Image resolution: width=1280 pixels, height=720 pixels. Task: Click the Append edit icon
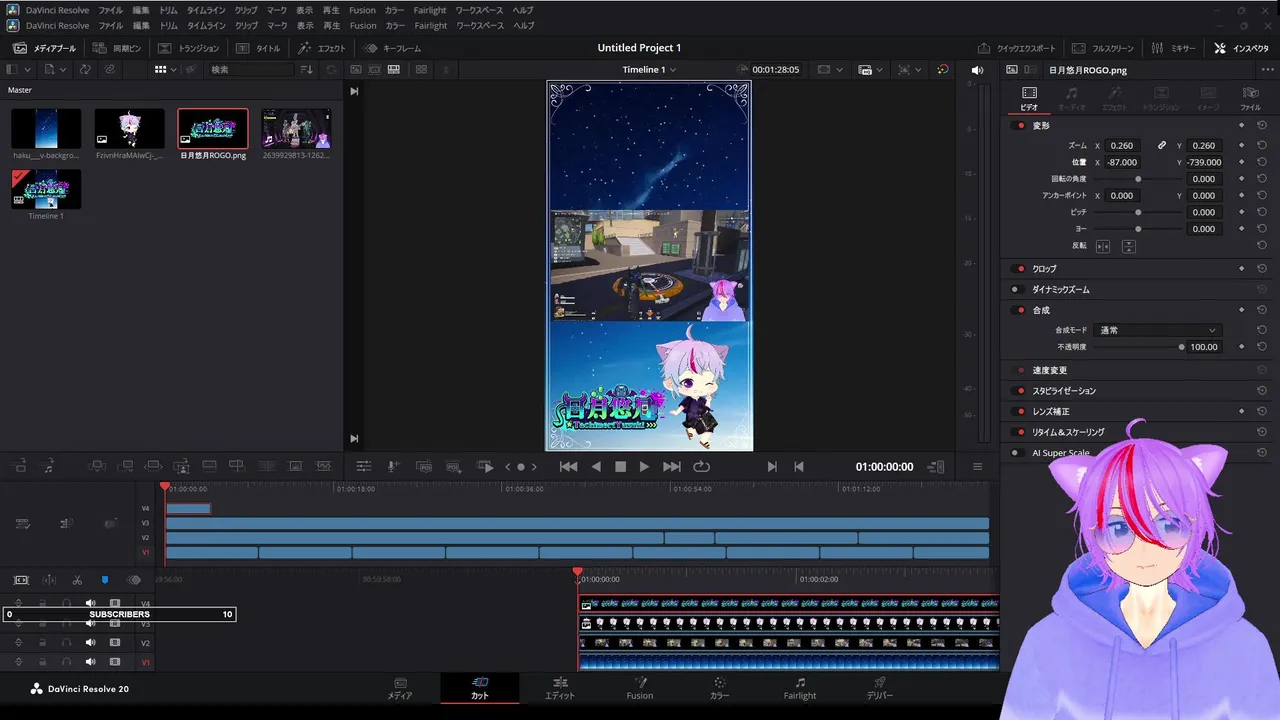[126, 466]
